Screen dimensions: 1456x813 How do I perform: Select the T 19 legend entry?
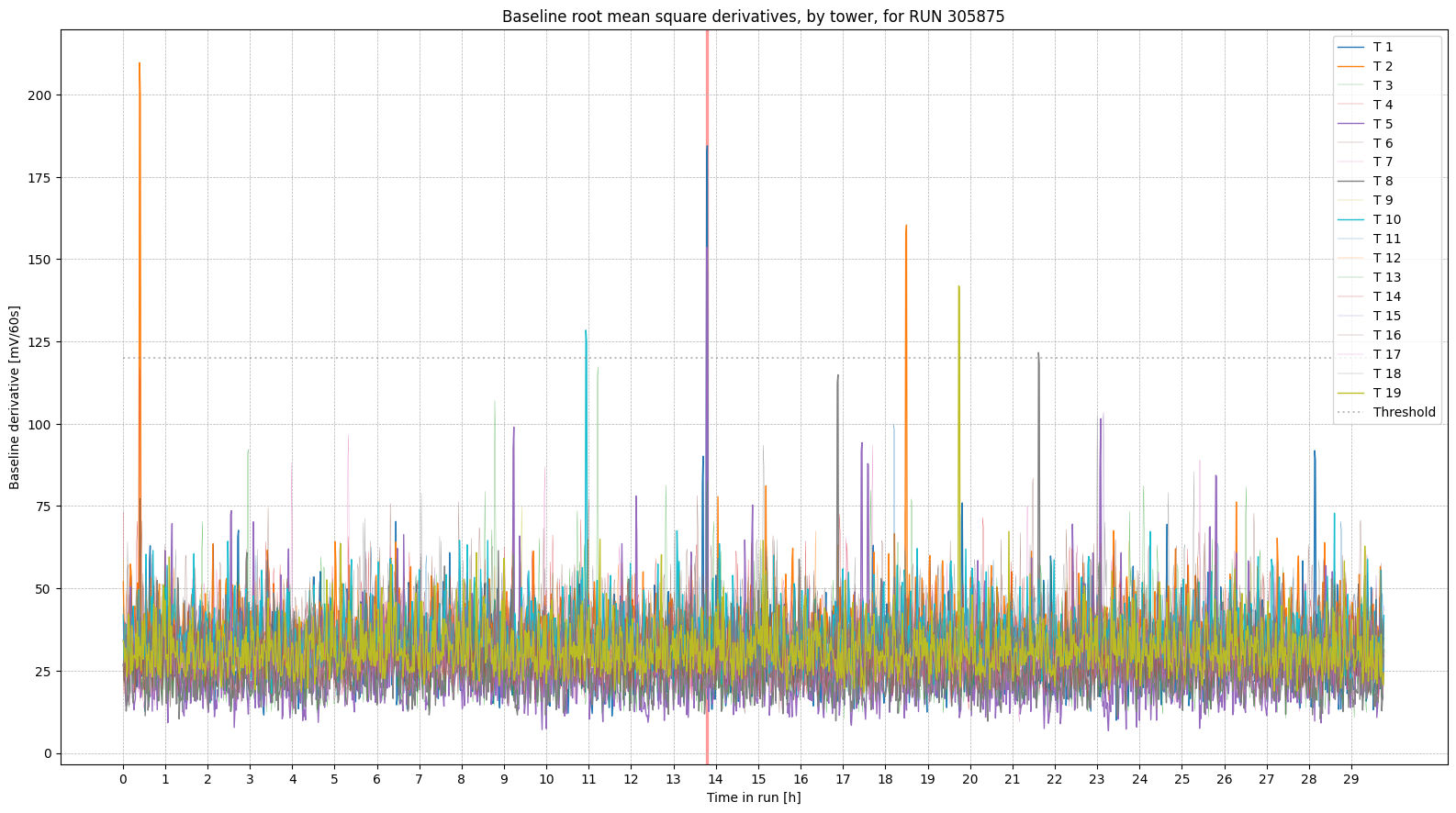[x=1386, y=393]
